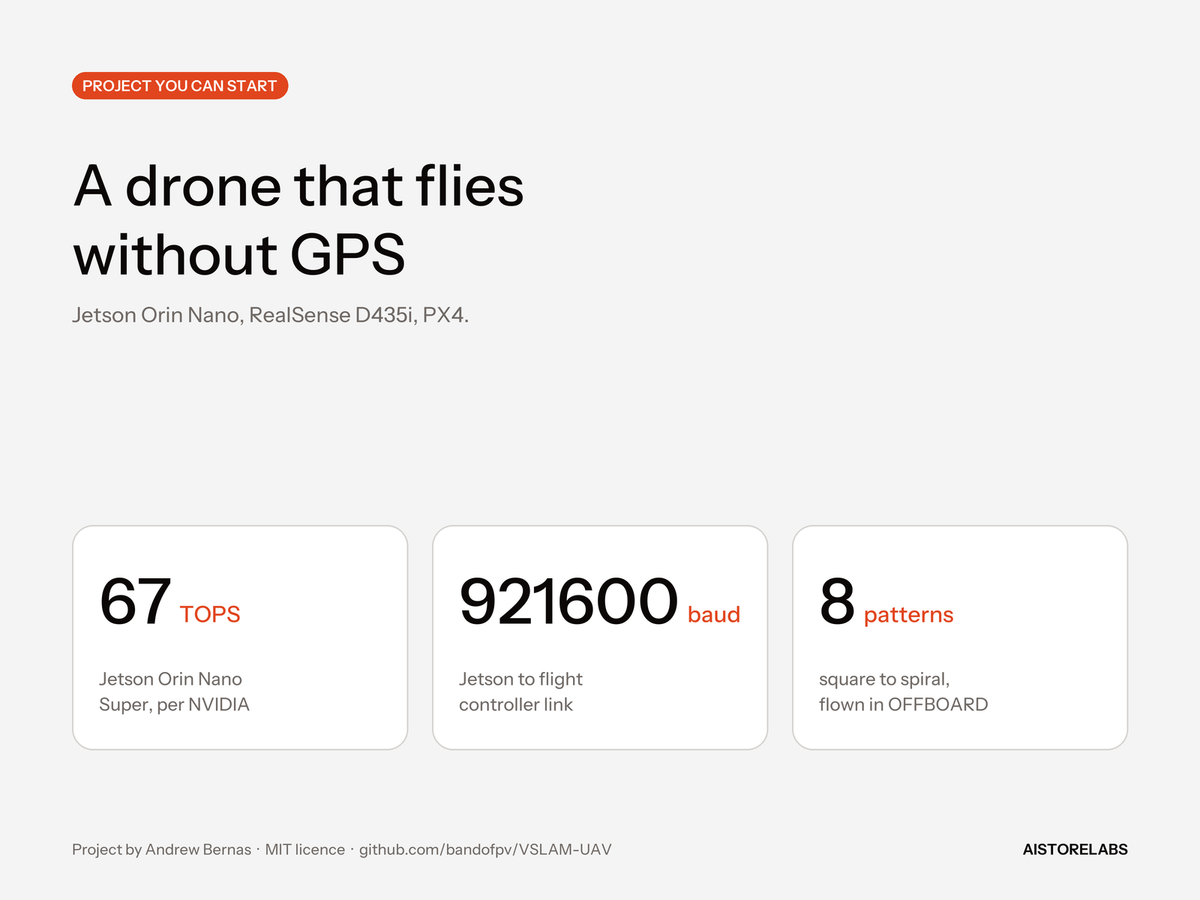Click the Jetson to flight controller link caption

520,692
